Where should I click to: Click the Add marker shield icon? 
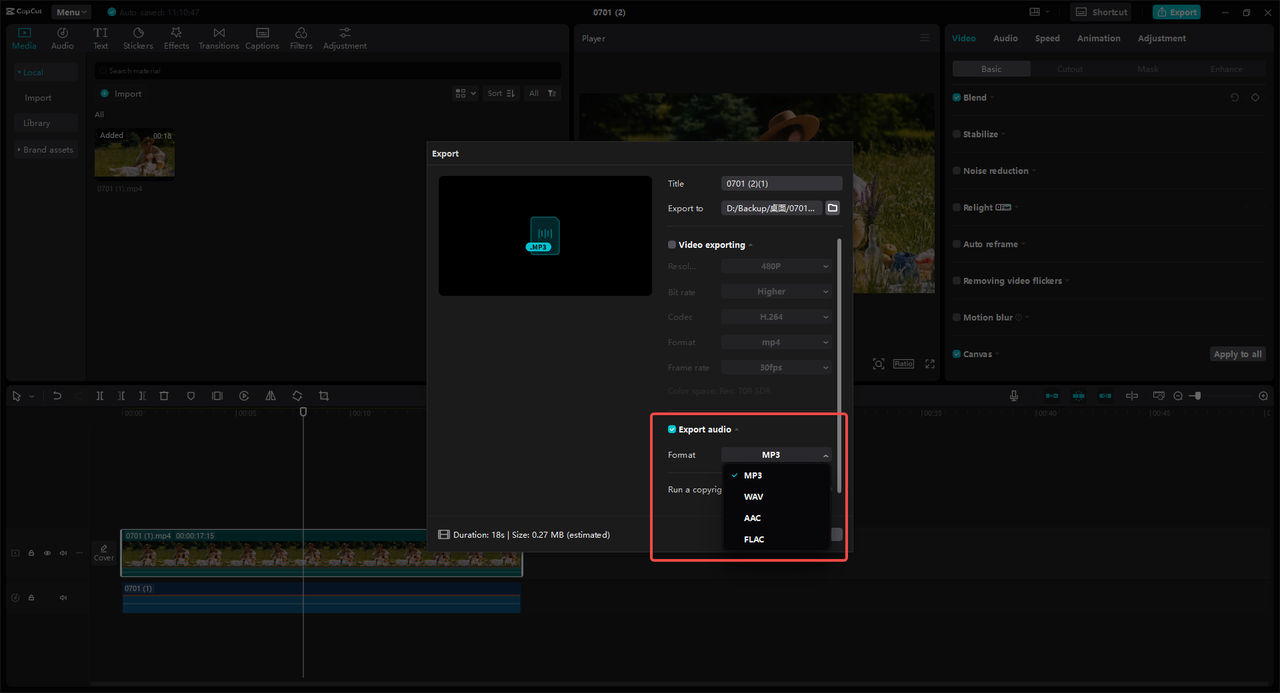pyautogui.click(x=191, y=396)
